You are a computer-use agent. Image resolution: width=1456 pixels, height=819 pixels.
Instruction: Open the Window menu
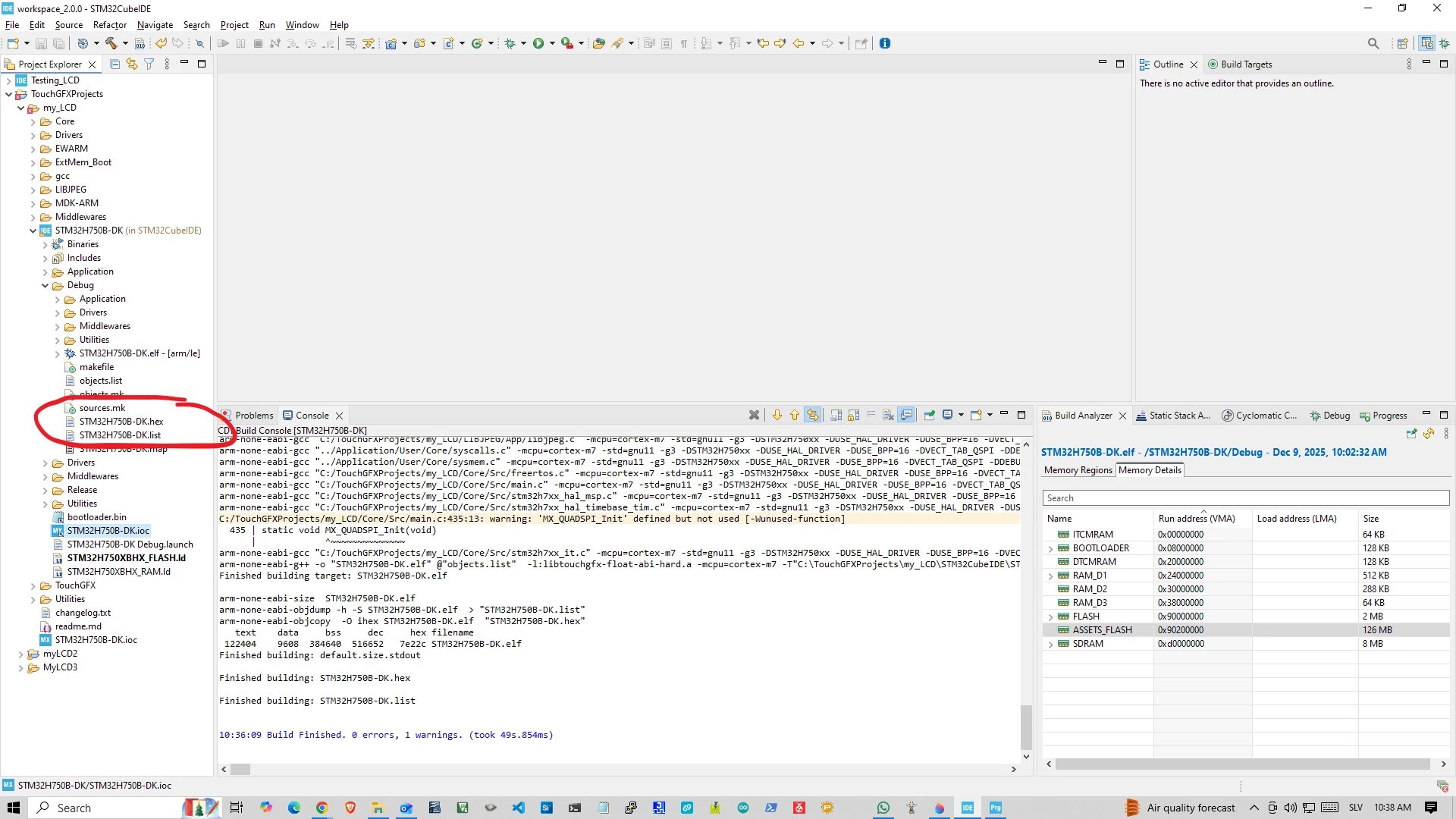(302, 25)
